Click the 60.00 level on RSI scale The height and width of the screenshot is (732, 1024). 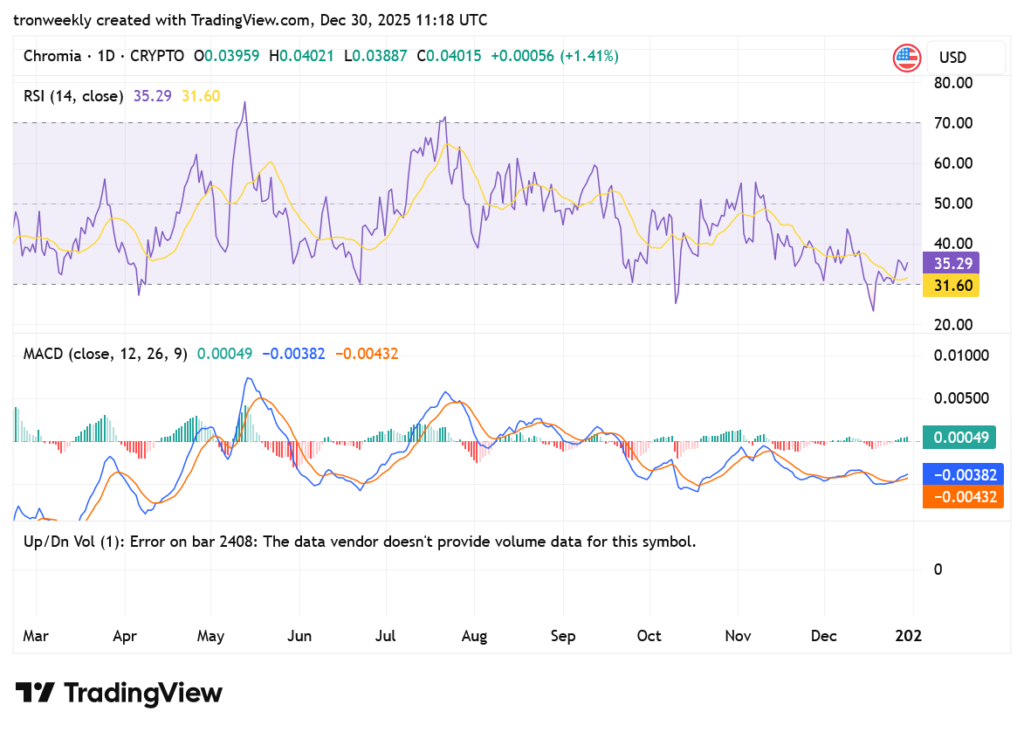pos(953,163)
